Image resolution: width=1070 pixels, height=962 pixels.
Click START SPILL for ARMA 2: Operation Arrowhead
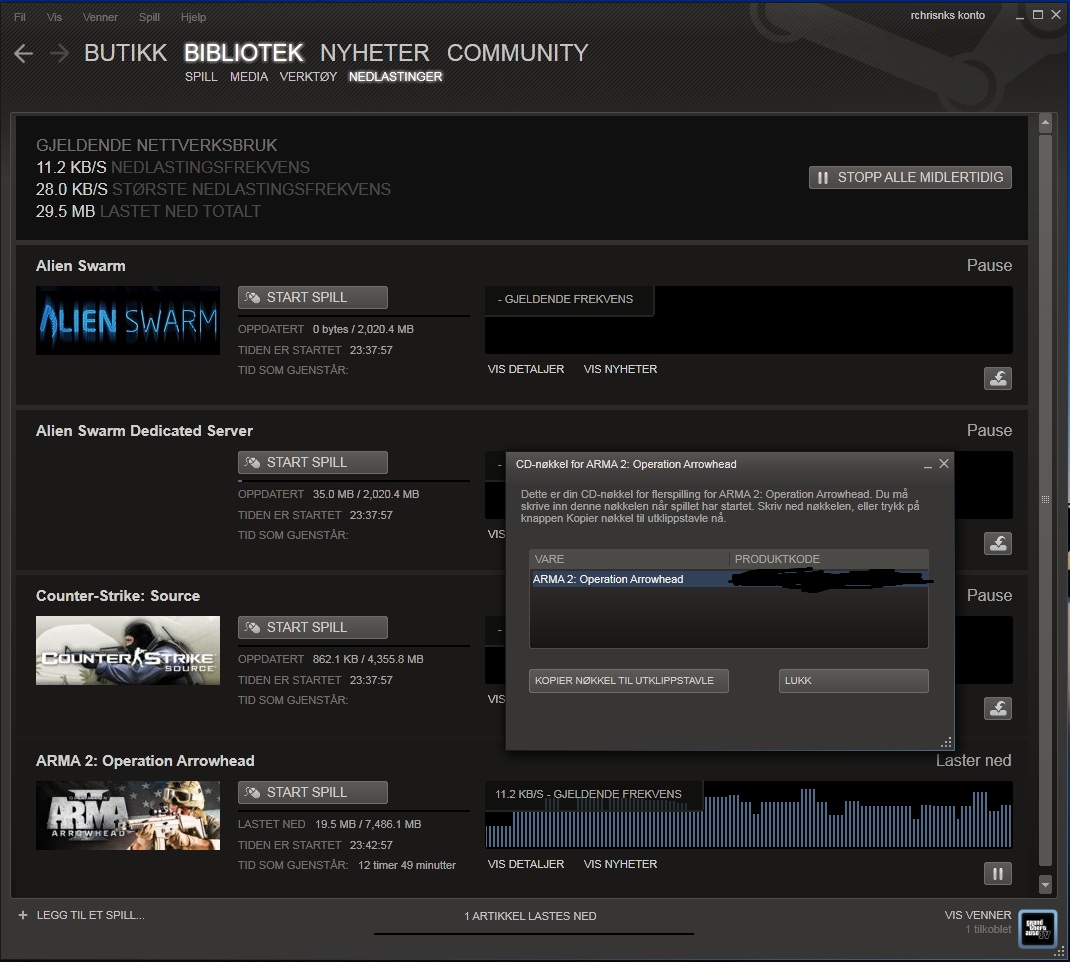pyautogui.click(x=313, y=793)
